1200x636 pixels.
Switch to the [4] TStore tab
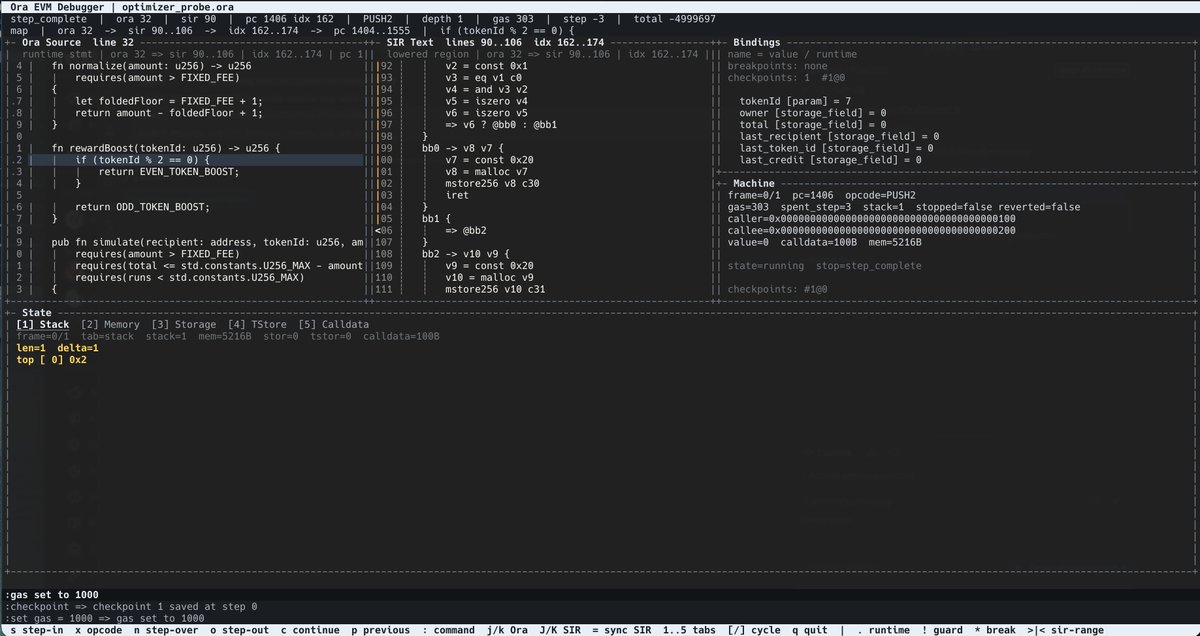point(257,325)
